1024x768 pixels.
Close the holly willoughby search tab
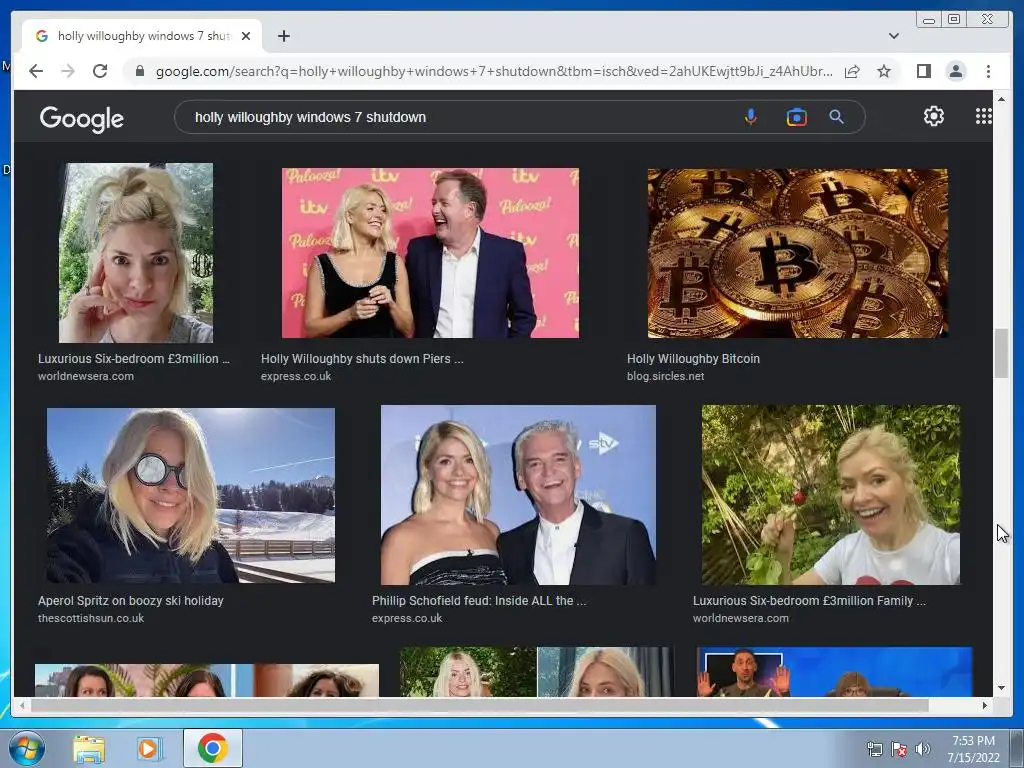(x=246, y=36)
